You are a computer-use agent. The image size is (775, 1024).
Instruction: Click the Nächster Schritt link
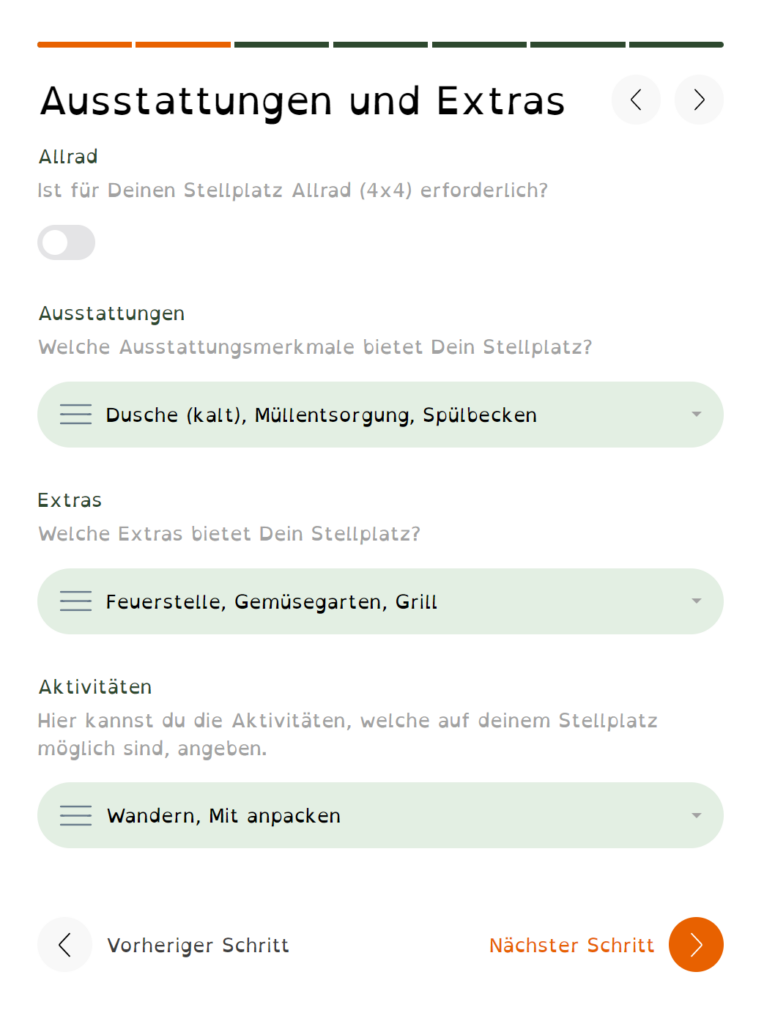(x=571, y=944)
